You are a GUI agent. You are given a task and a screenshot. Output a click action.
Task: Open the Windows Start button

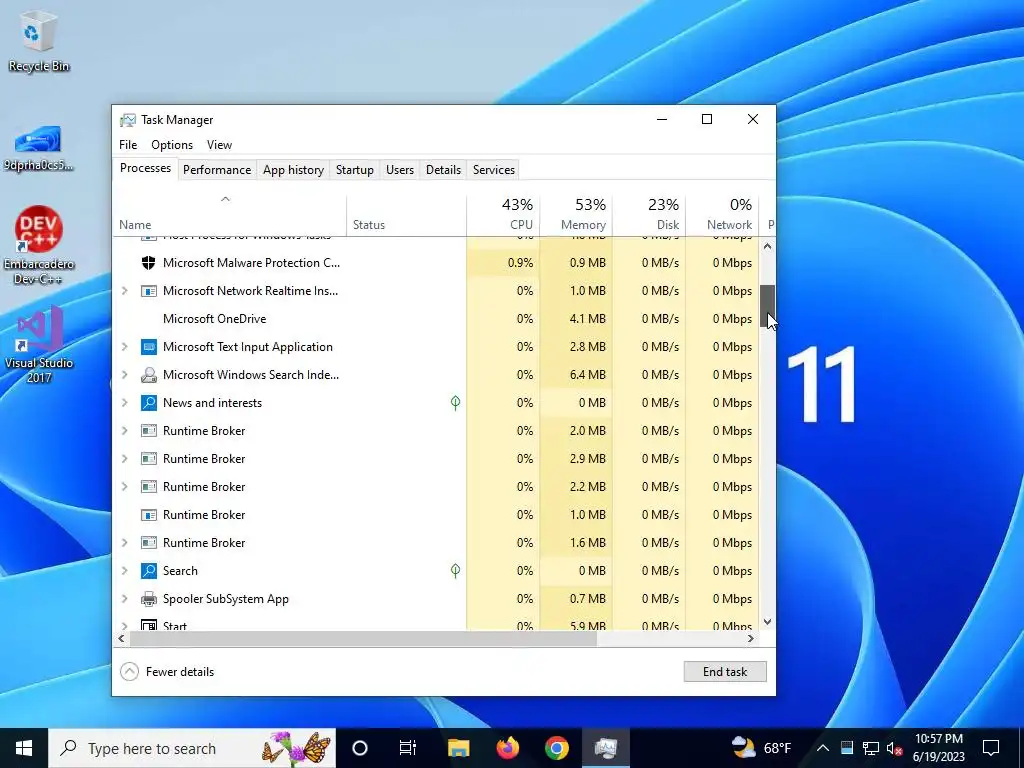point(24,748)
